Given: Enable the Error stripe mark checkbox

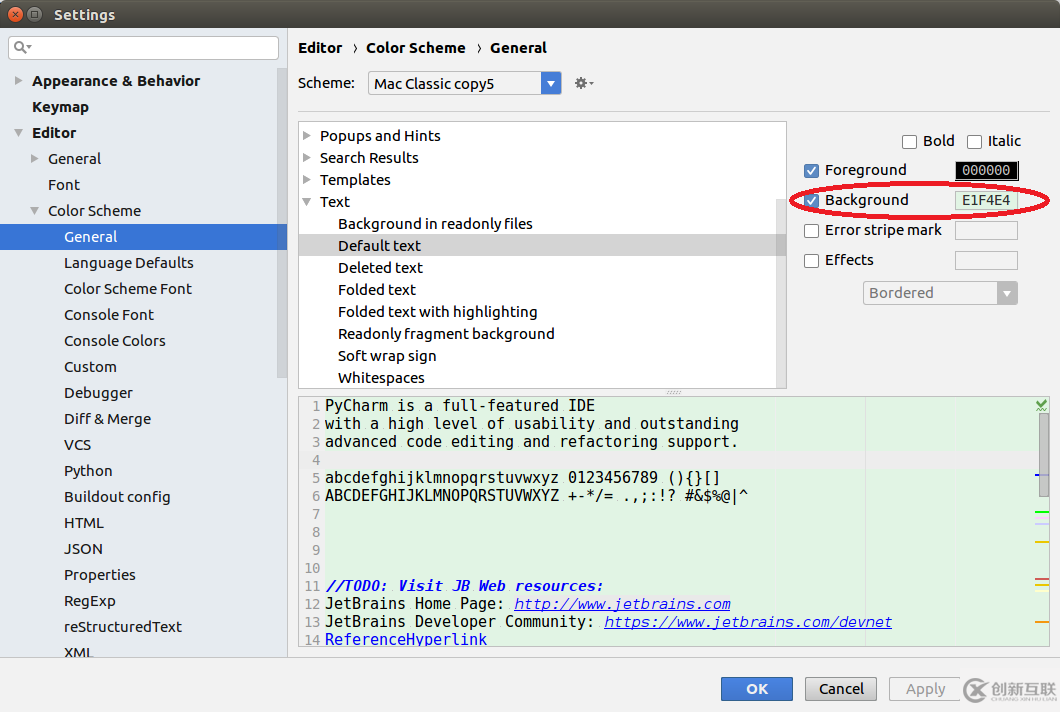Looking at the screenshot, I should pyautogui.click(x=812, y=231).
